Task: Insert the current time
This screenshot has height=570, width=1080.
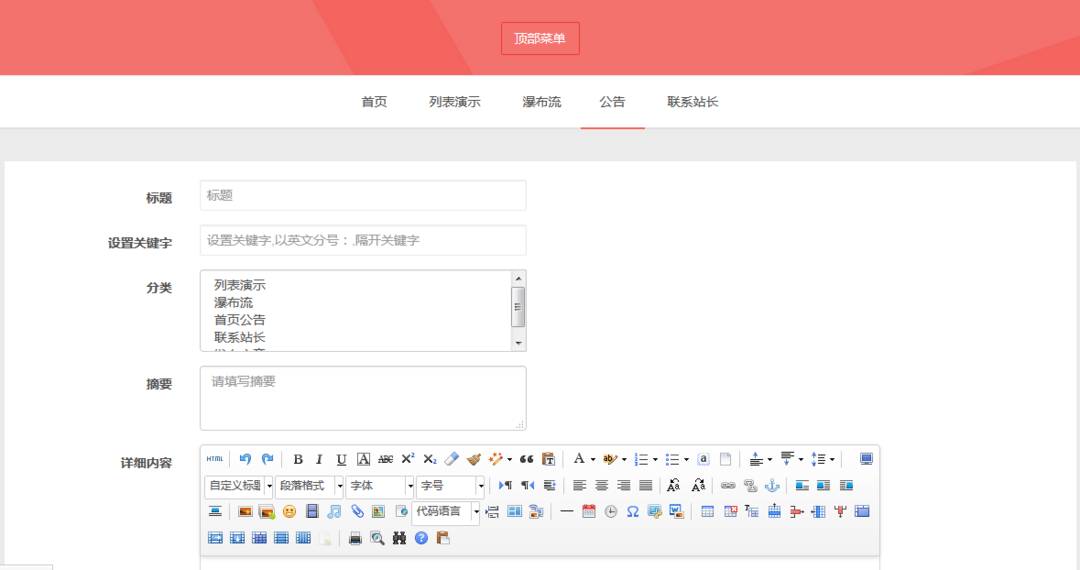Action: pyautogui.click(x=611, y=511)
